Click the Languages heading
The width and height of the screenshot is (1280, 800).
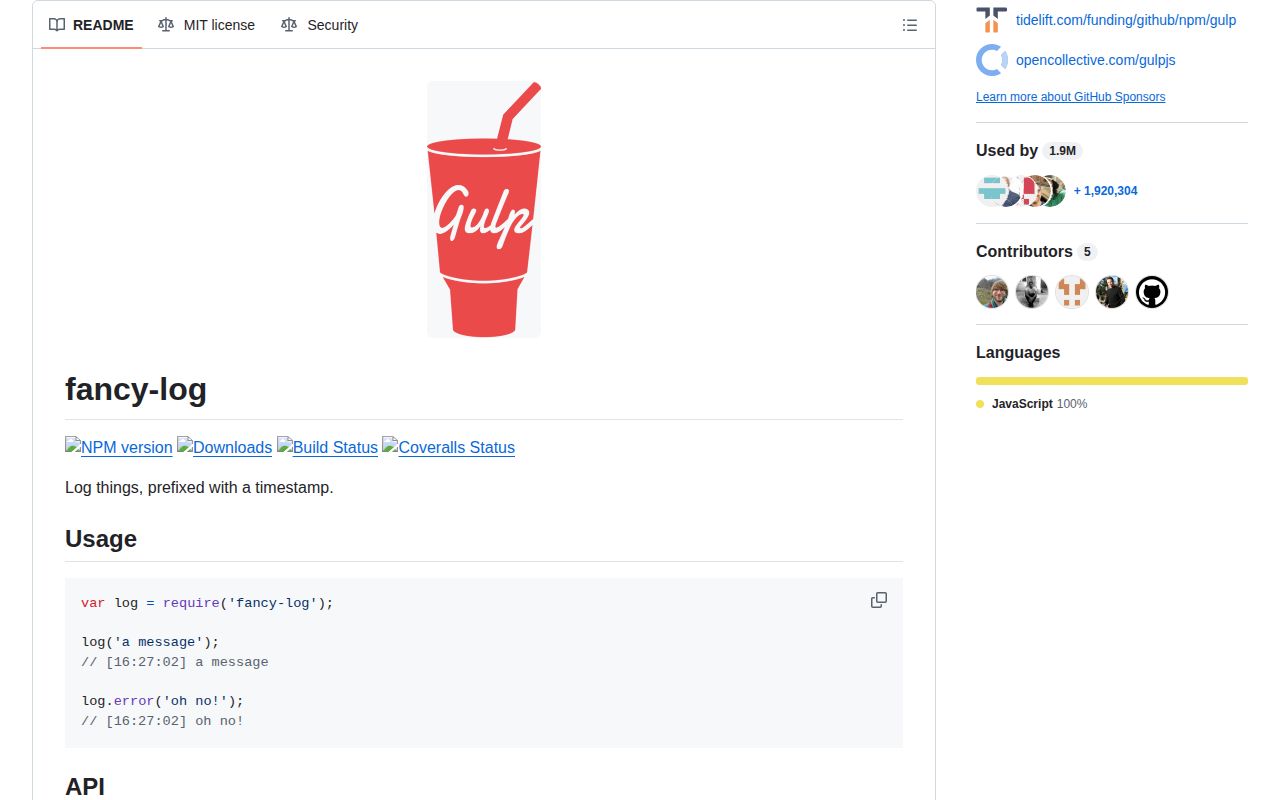[x=1018, y=352]
